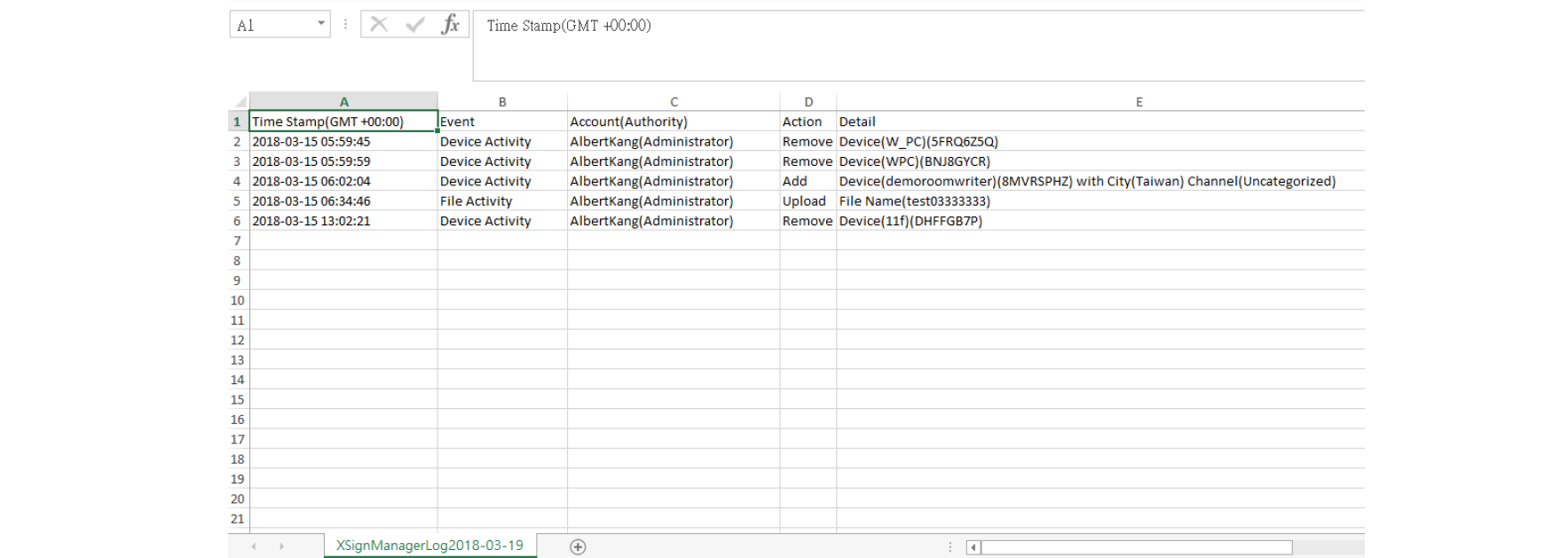1568x558 pixels.
Task: Select row 6 header
Action: [237, 221]
